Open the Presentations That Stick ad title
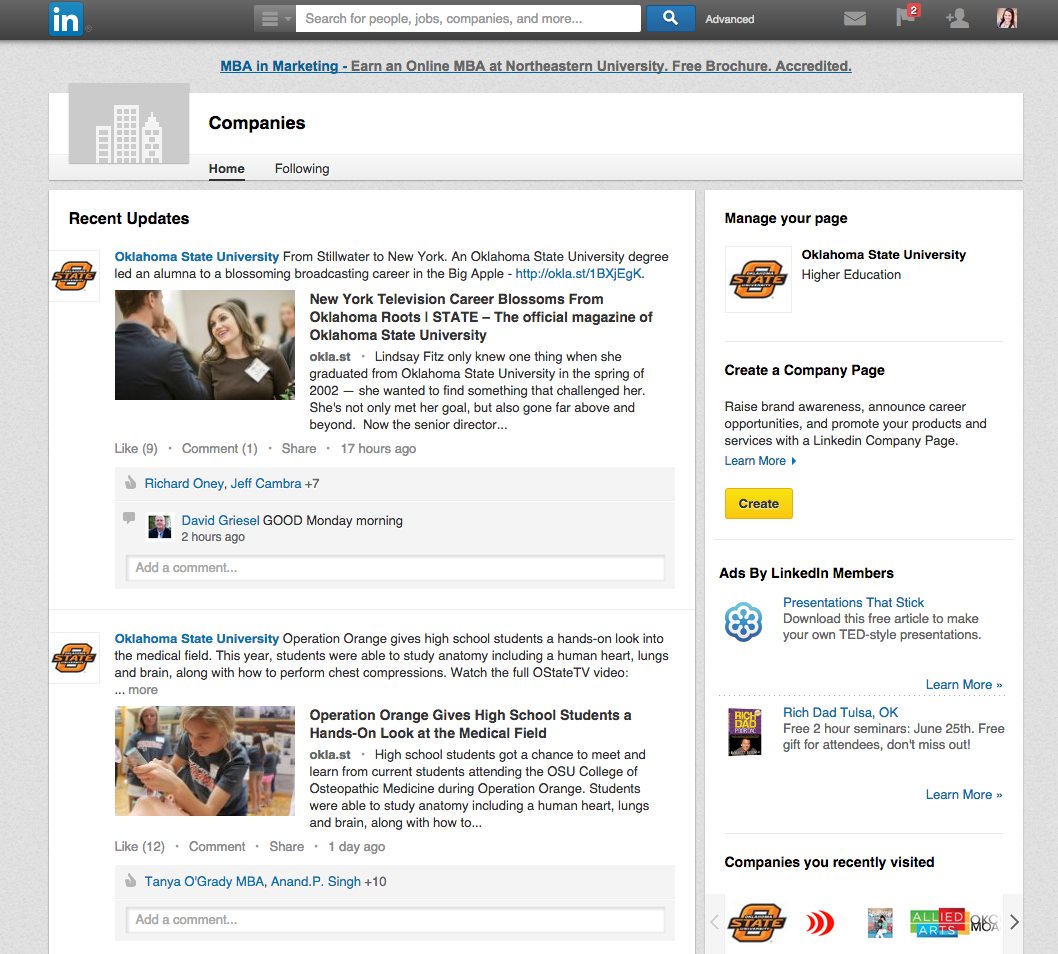This screenshot has height=954, width=1058. [854, 602]
